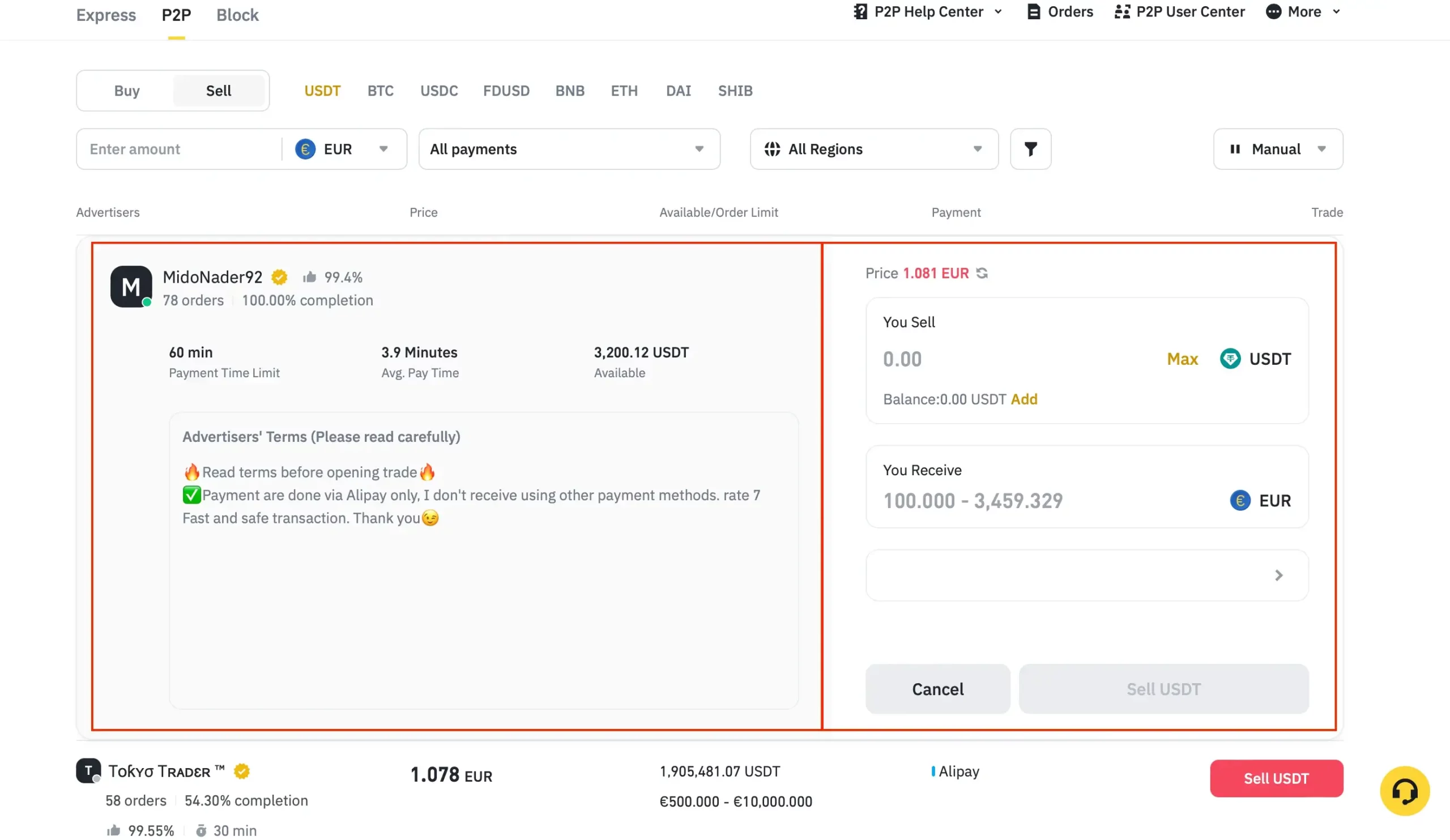1450x840 pixels.
Task: Click the Max button to set maximum sell amount
Action: [x=1183, y=358]
